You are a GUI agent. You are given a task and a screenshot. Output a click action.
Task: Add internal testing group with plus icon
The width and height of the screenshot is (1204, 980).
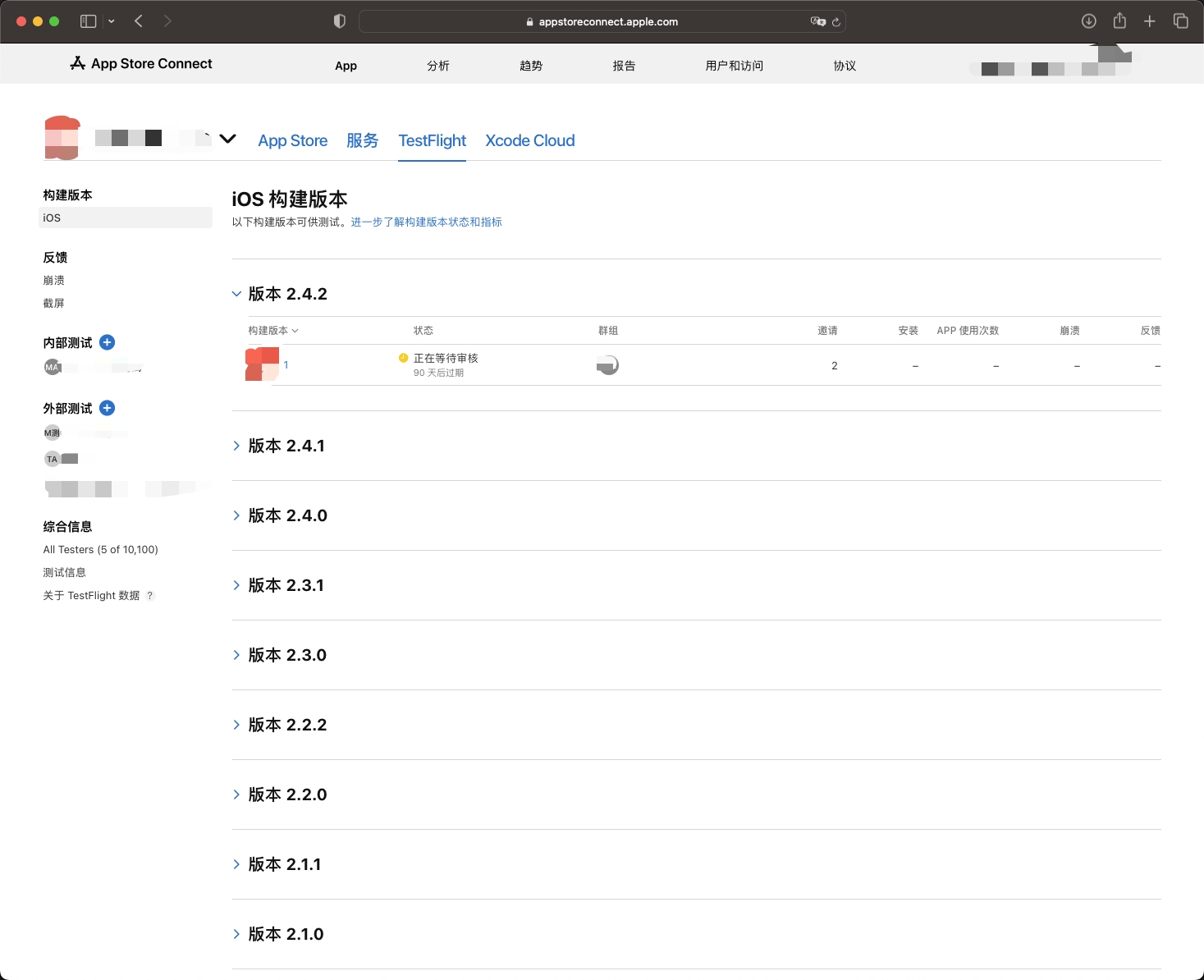[x=107, y=342]
